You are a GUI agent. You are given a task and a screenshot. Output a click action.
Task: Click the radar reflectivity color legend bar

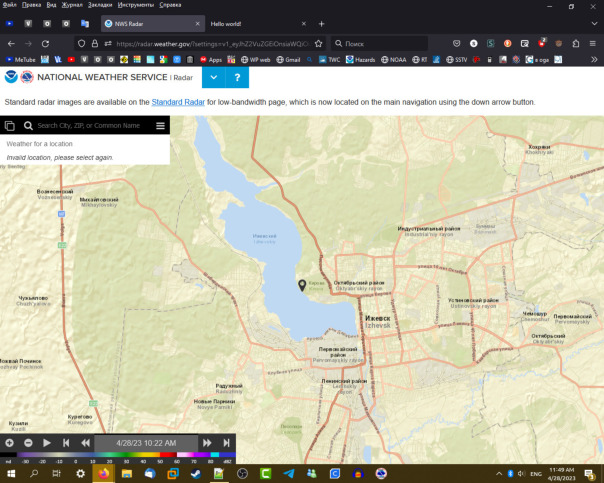[x=118, y=456]
